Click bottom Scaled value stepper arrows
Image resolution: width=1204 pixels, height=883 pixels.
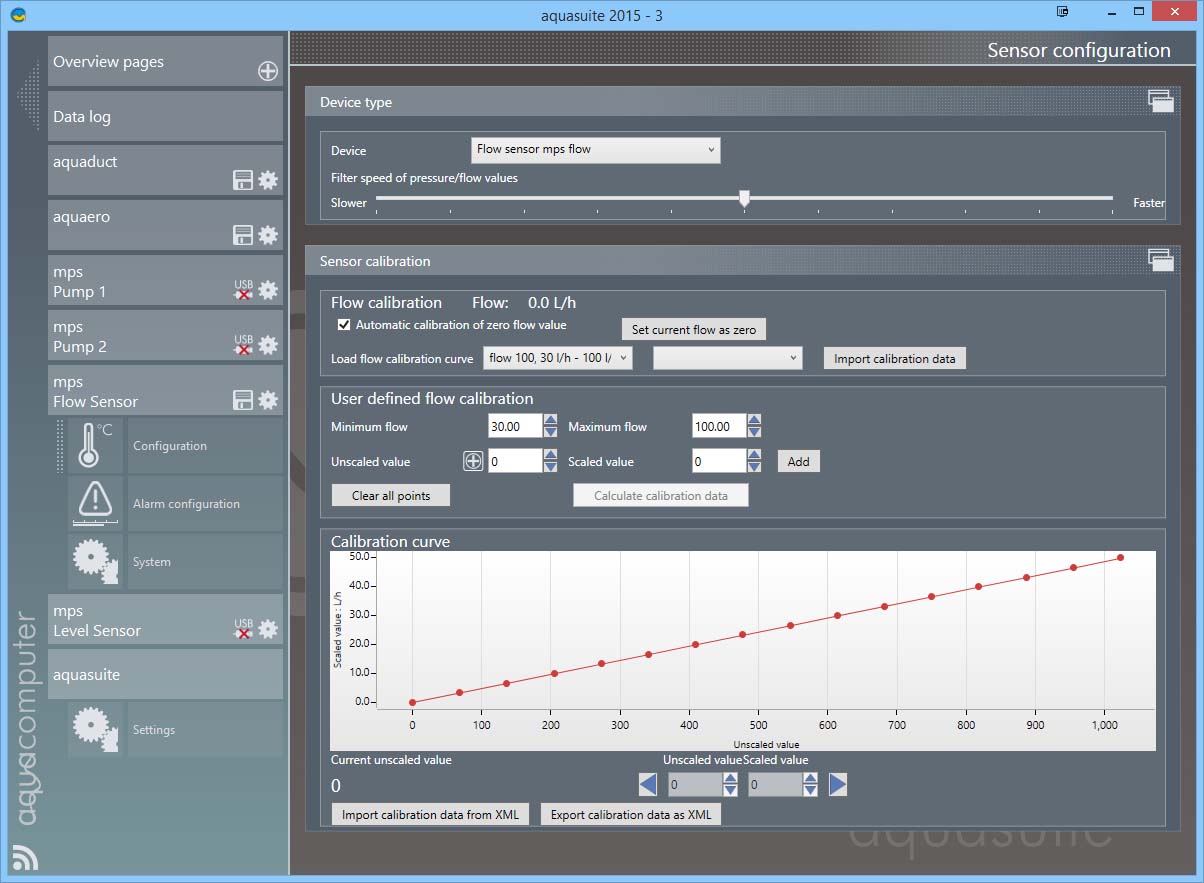click(811, 785)
